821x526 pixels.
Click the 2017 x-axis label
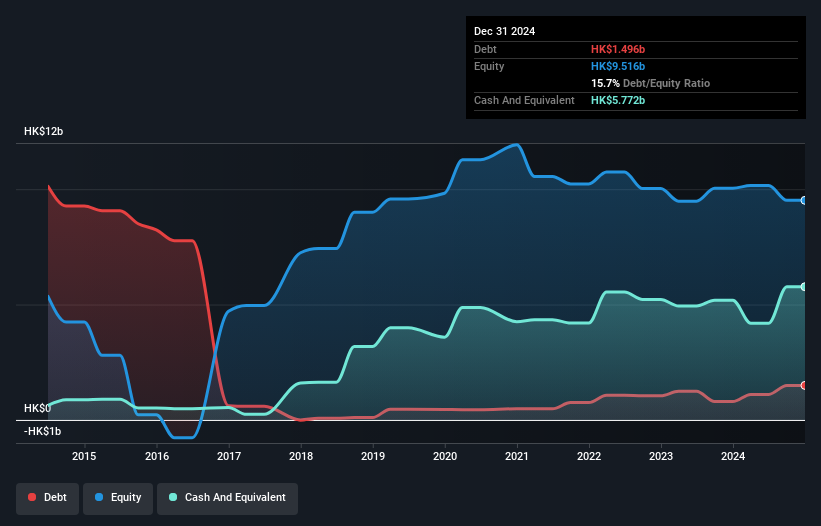tap(229, 456)
